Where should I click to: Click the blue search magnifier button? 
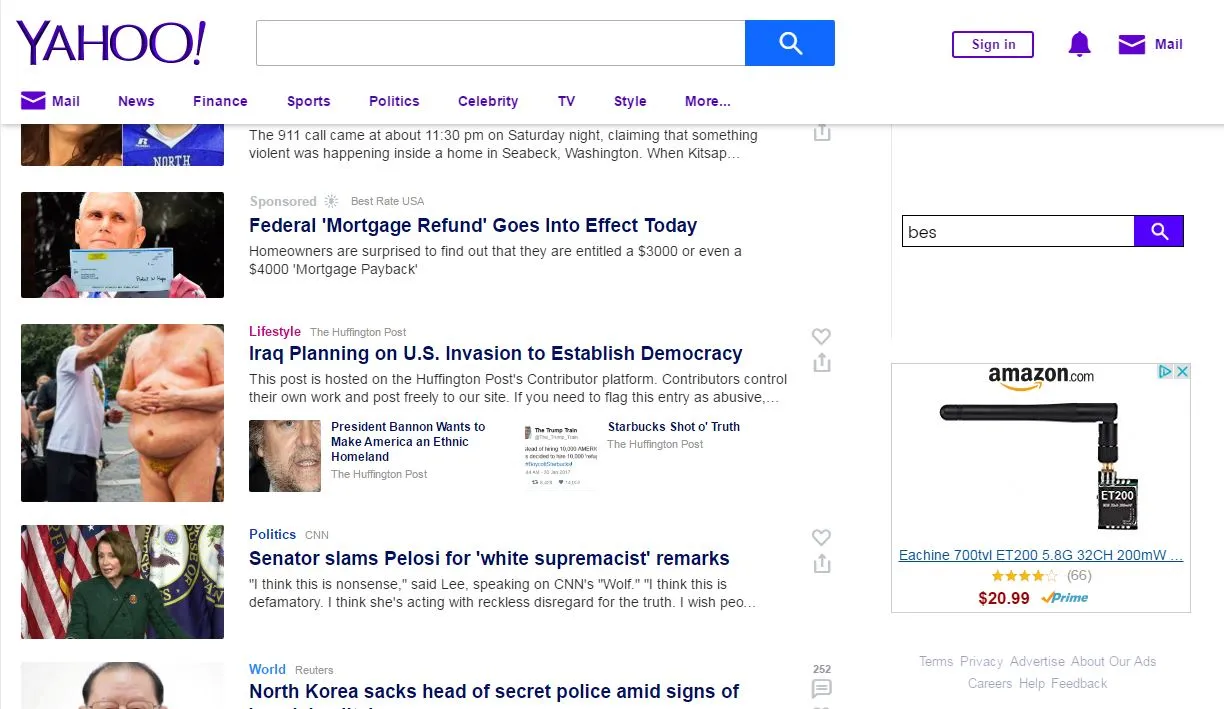[x=789, y=43]
